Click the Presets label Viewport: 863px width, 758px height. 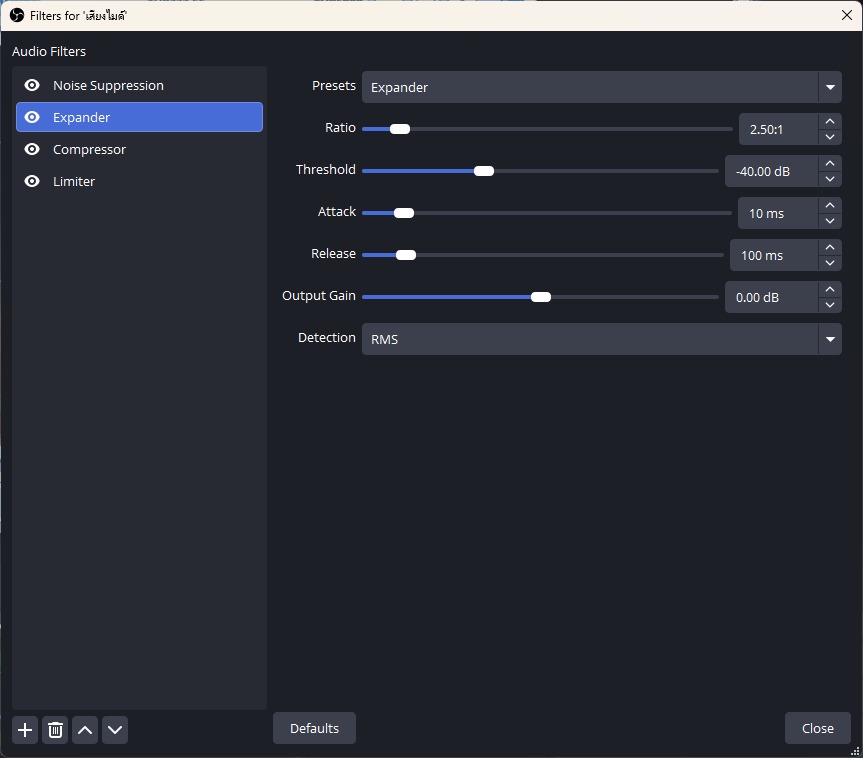[x=334, y=85]
